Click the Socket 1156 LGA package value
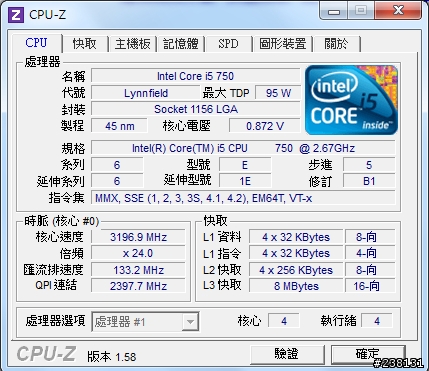The image size is (429, 371). click(195, 109)
